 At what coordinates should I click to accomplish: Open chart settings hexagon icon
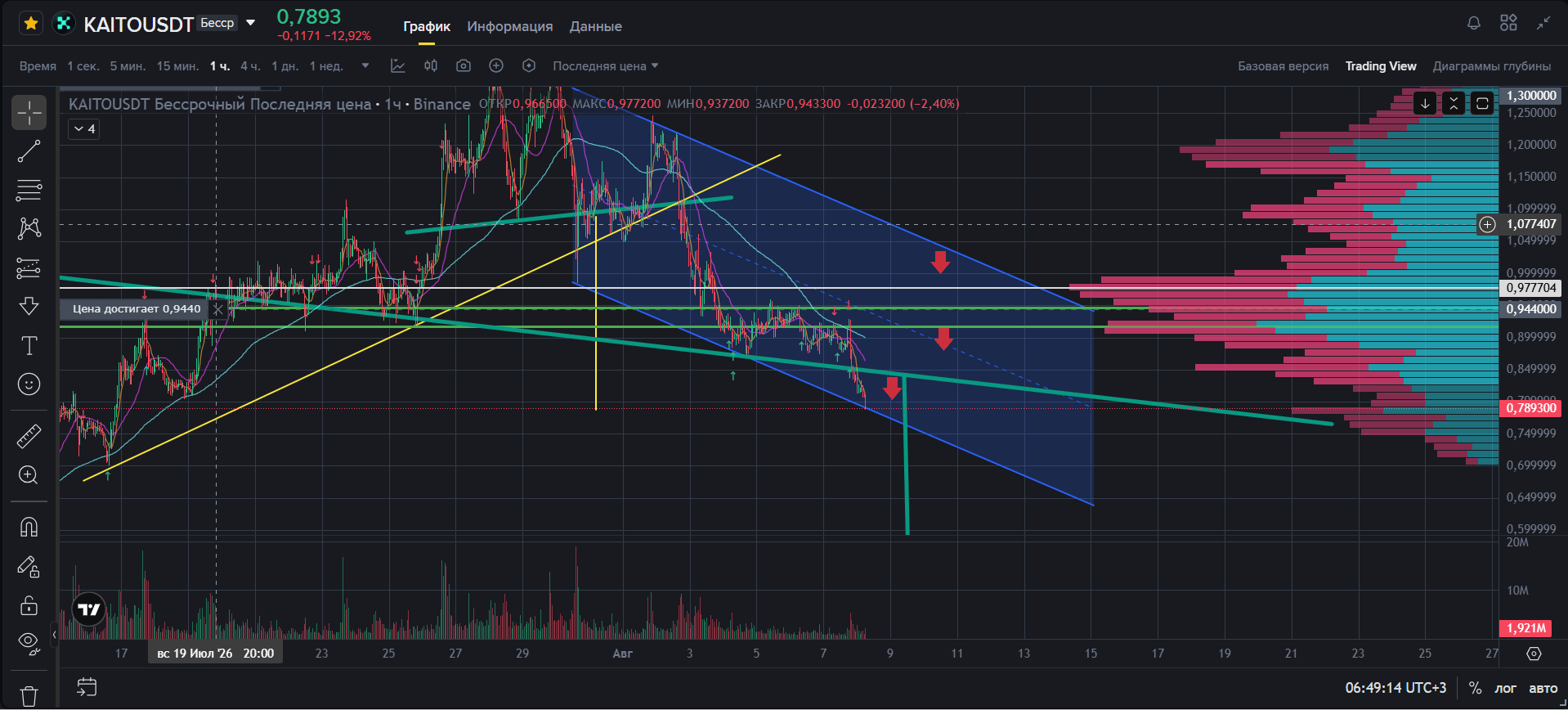[529, 65]
